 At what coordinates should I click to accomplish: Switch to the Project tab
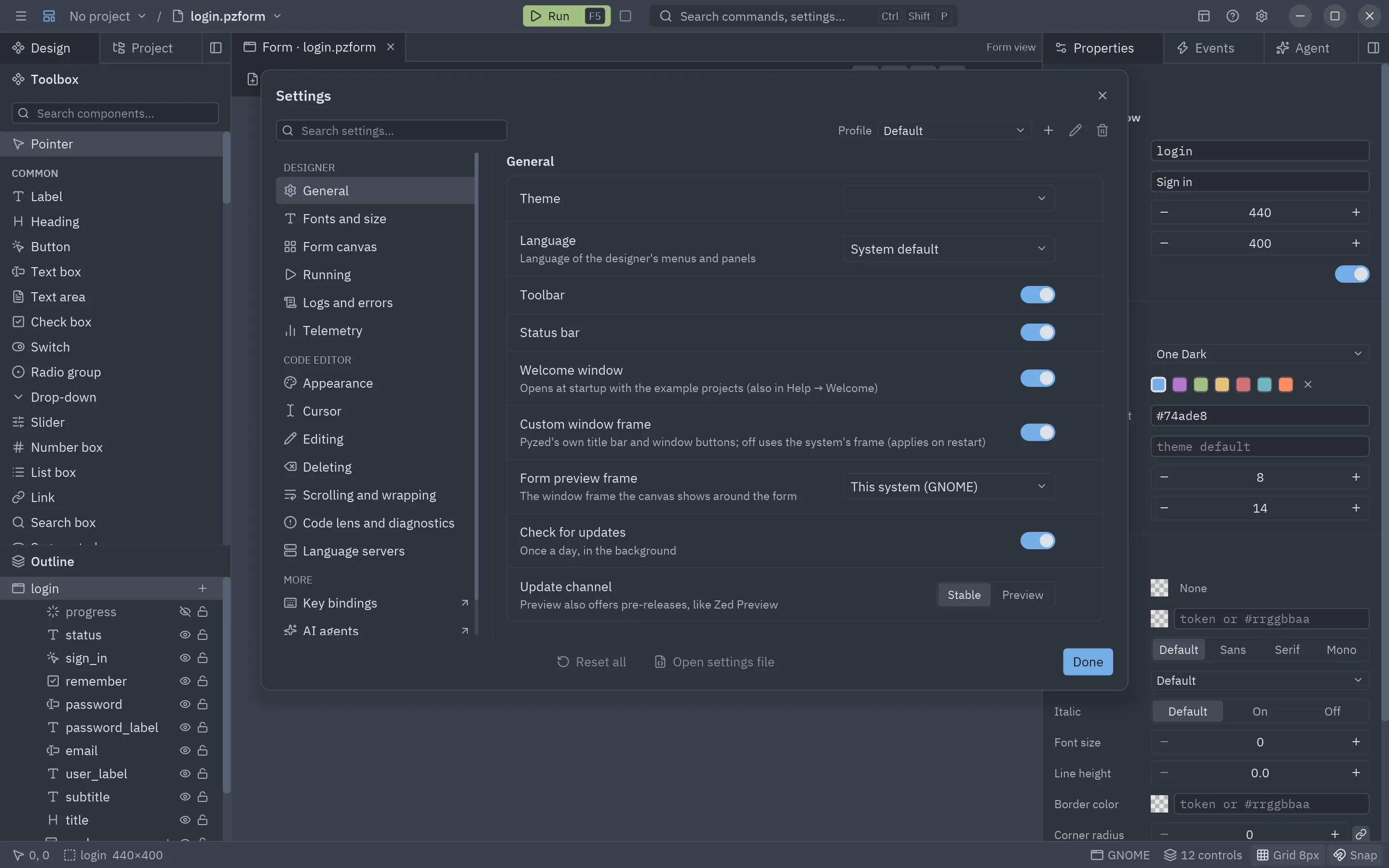151,48
